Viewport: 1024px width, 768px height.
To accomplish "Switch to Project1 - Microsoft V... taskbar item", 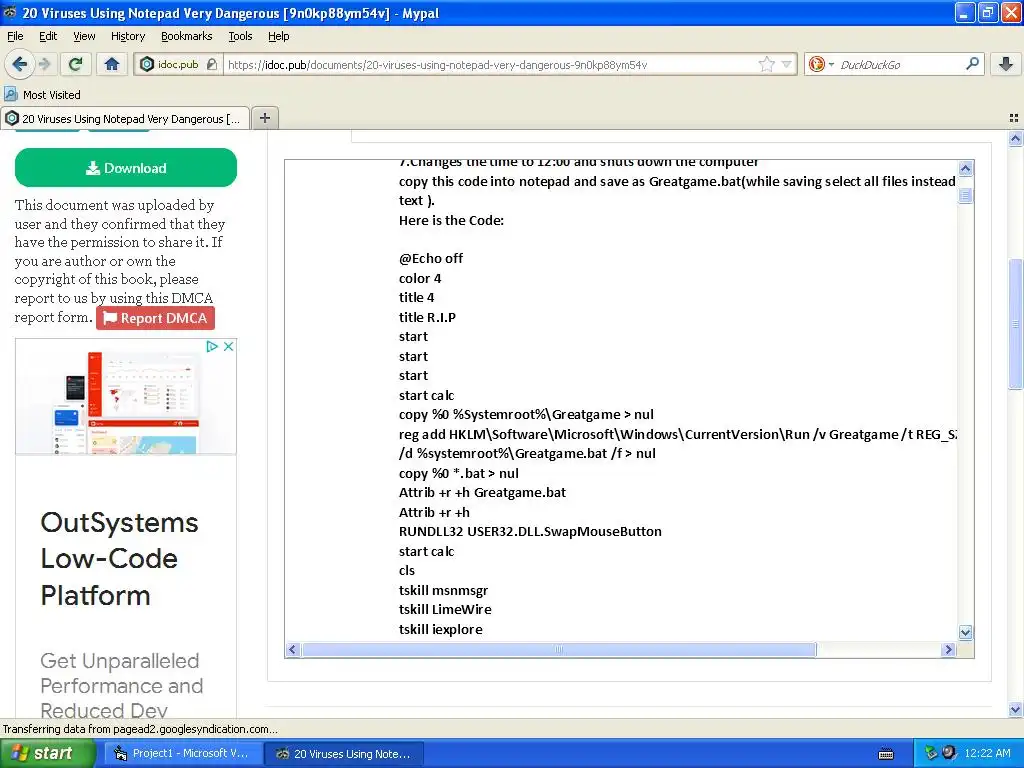I will click(x=182, y=753).
